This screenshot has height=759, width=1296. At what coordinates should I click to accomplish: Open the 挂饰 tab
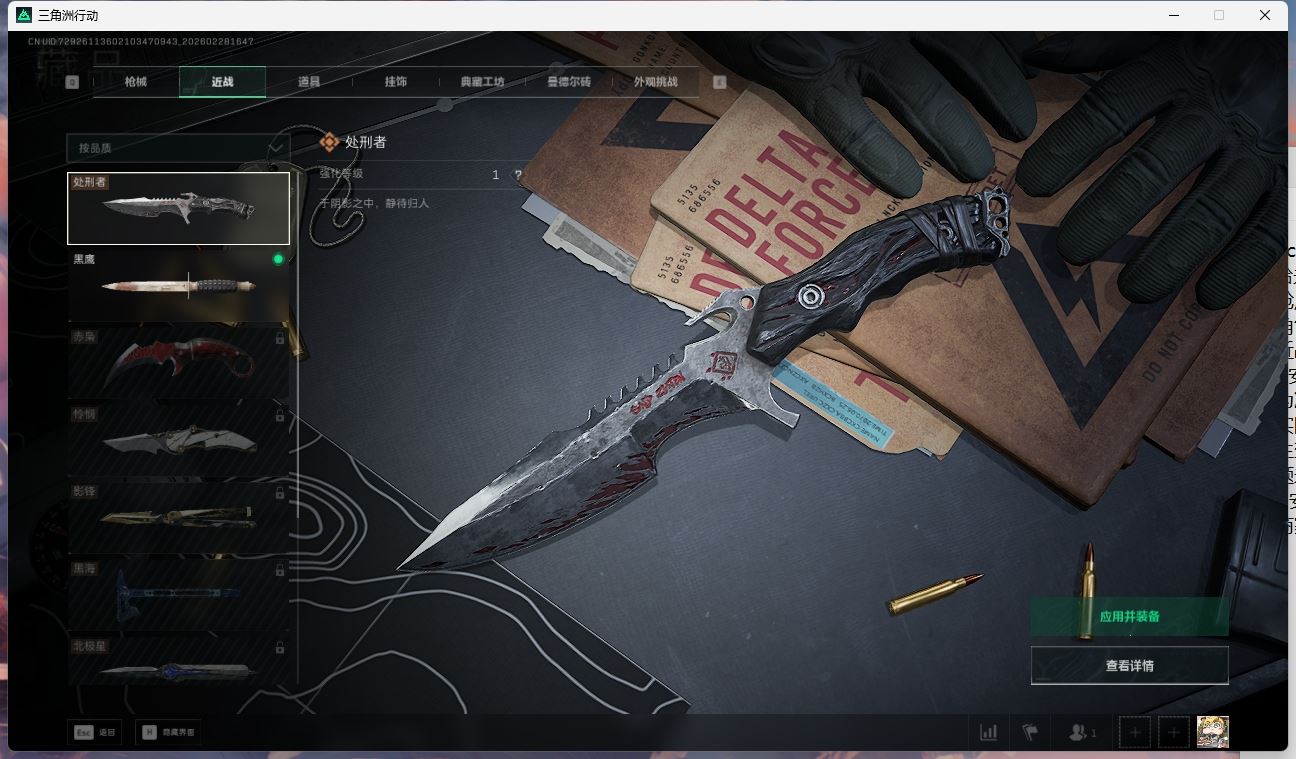coord(396,82)
